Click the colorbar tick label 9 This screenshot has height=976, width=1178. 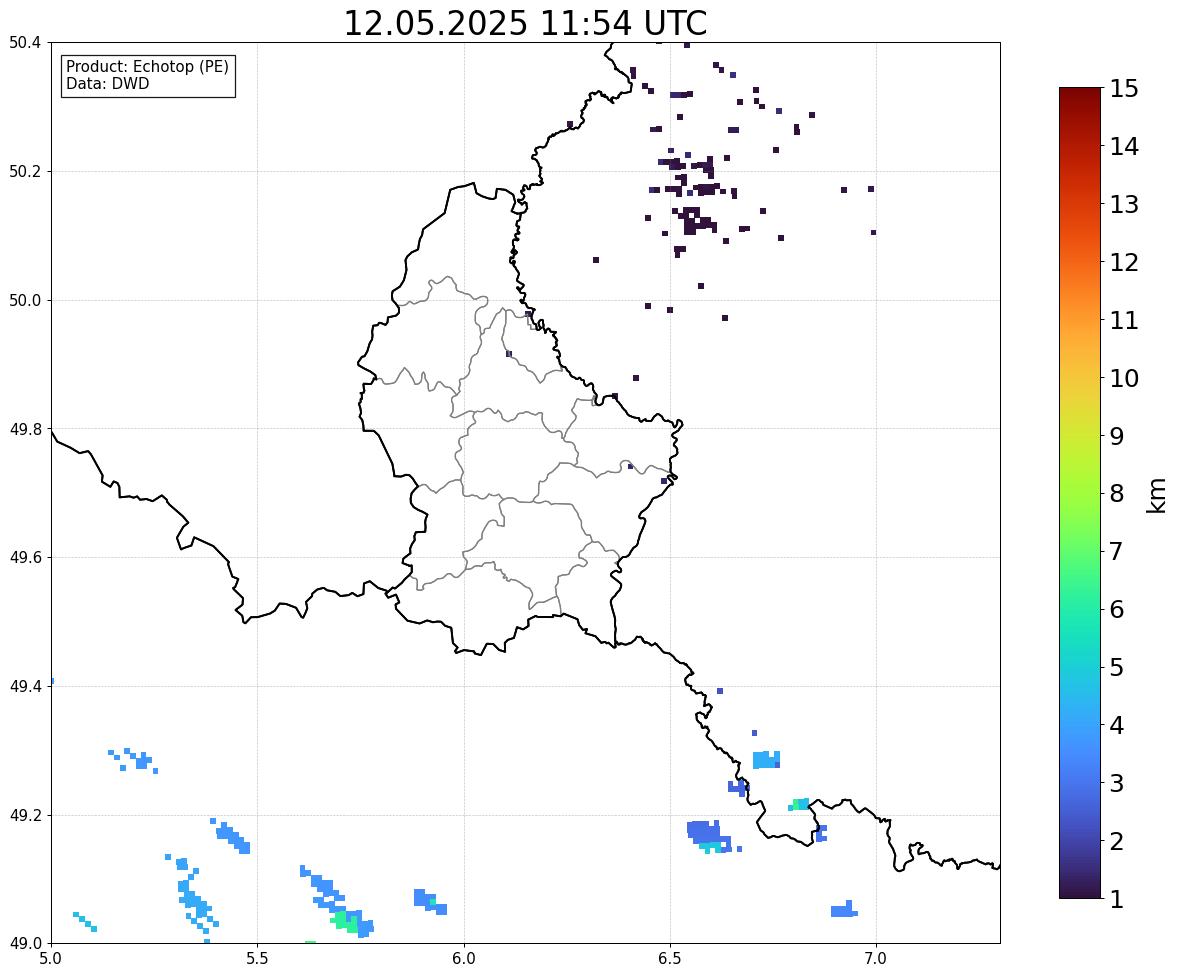1117,436
